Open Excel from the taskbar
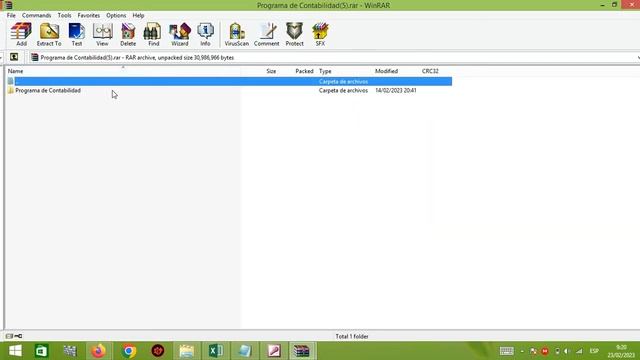The height and width of the screenshot is (360, 640). [x=216, y=351]
